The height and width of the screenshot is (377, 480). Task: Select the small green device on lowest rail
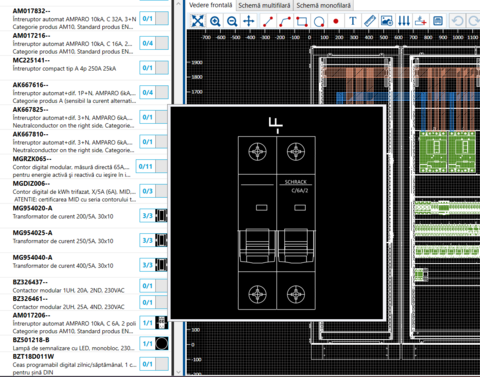419,275
